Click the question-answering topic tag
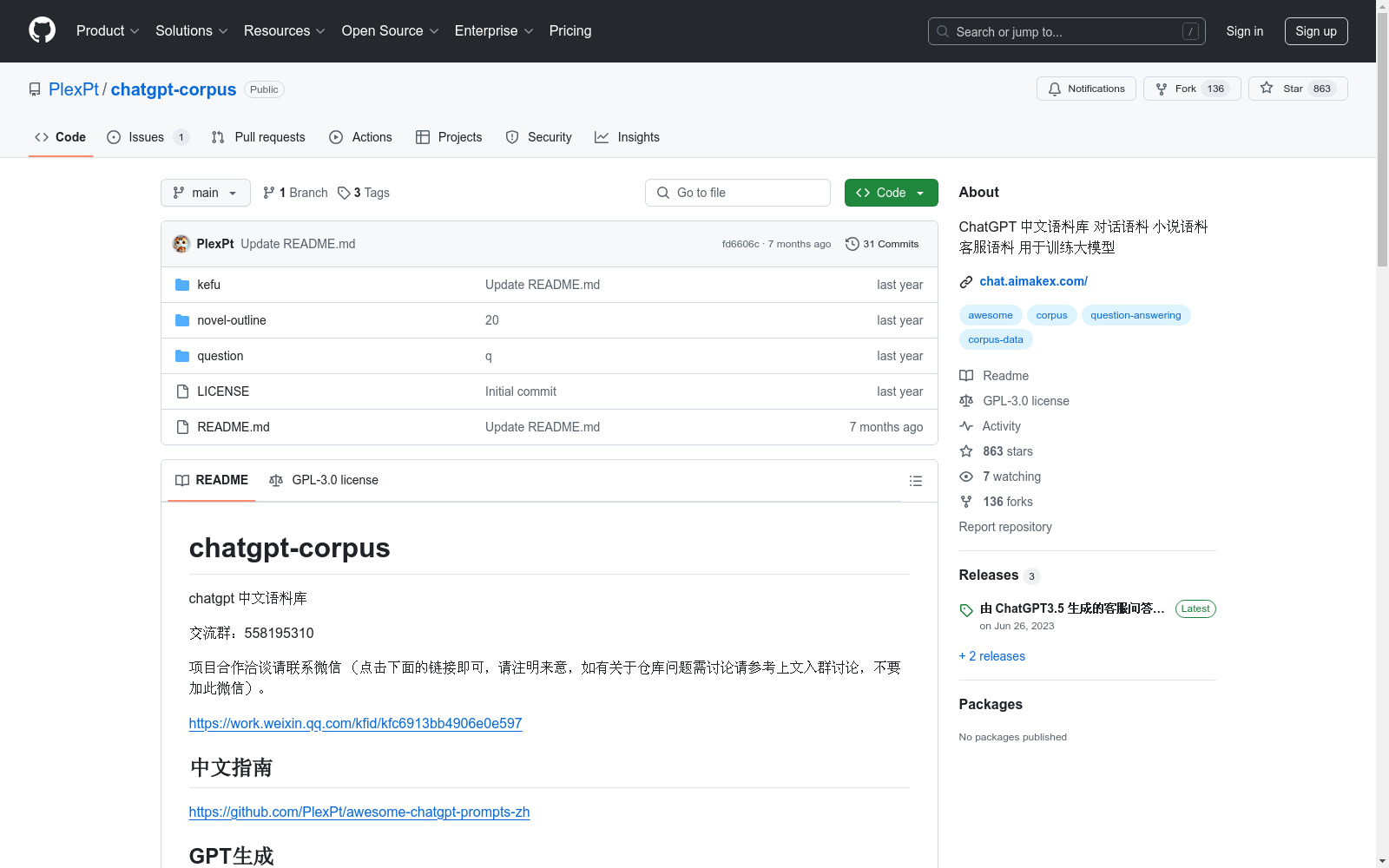The width and height of the screenshot is (1389, 868). click(x=1136, y=315)
